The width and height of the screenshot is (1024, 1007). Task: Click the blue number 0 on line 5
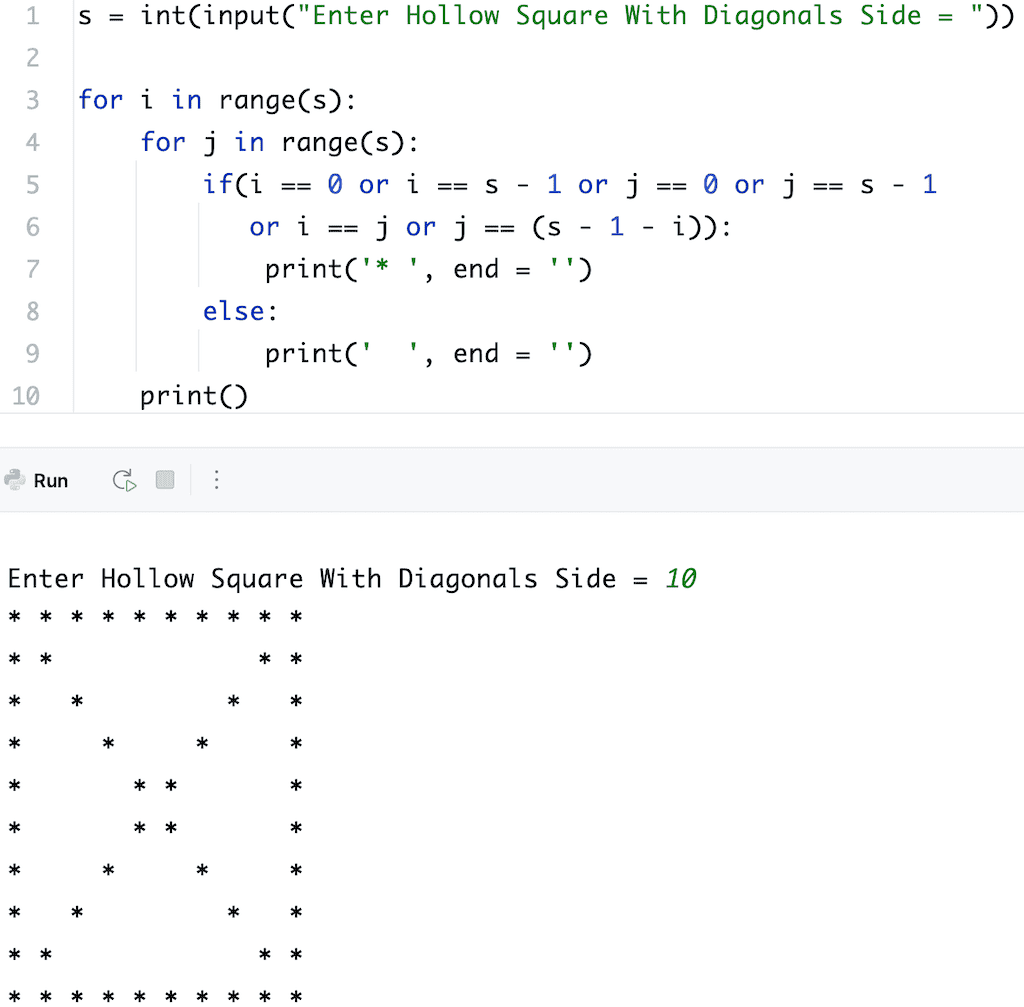click(x=335, y=184)
